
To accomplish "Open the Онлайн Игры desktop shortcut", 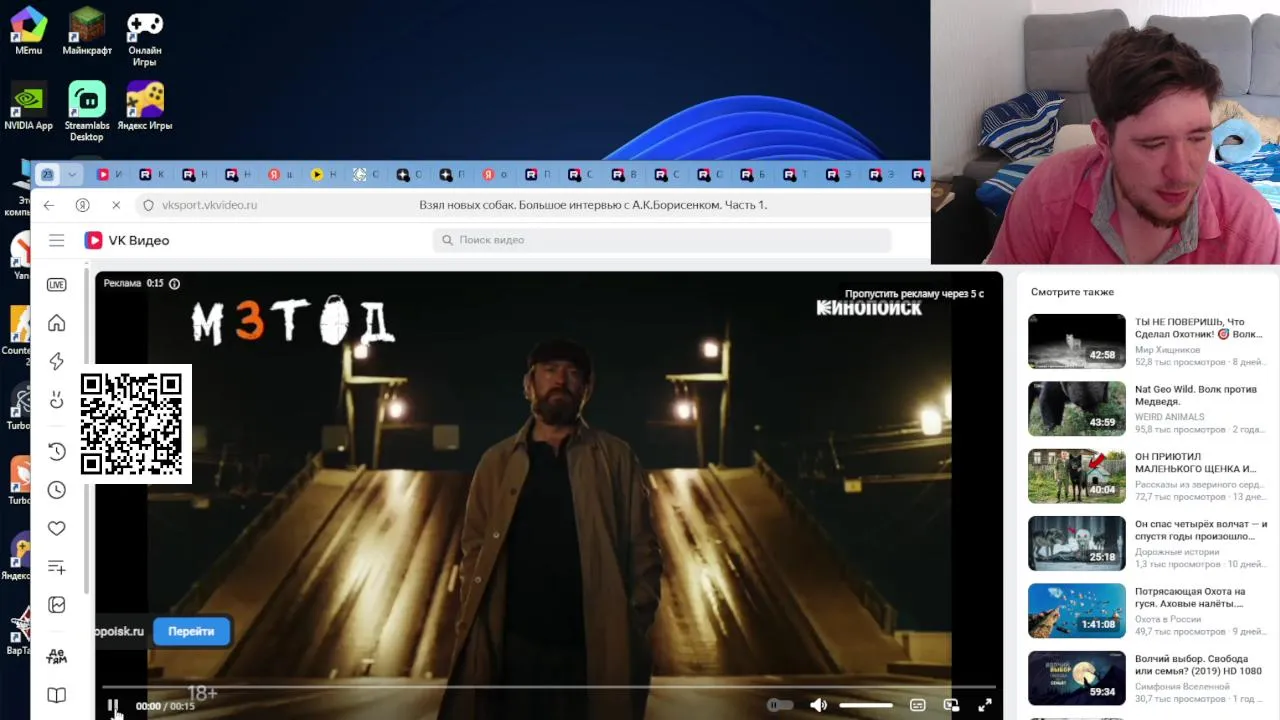I will click(145, 36).
